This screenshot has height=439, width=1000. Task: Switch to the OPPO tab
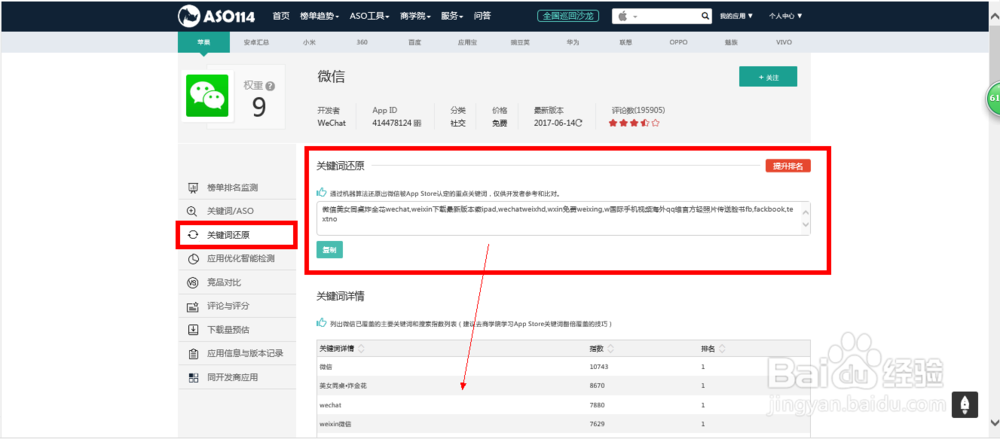pyautogui.click(x=679, y=42)
